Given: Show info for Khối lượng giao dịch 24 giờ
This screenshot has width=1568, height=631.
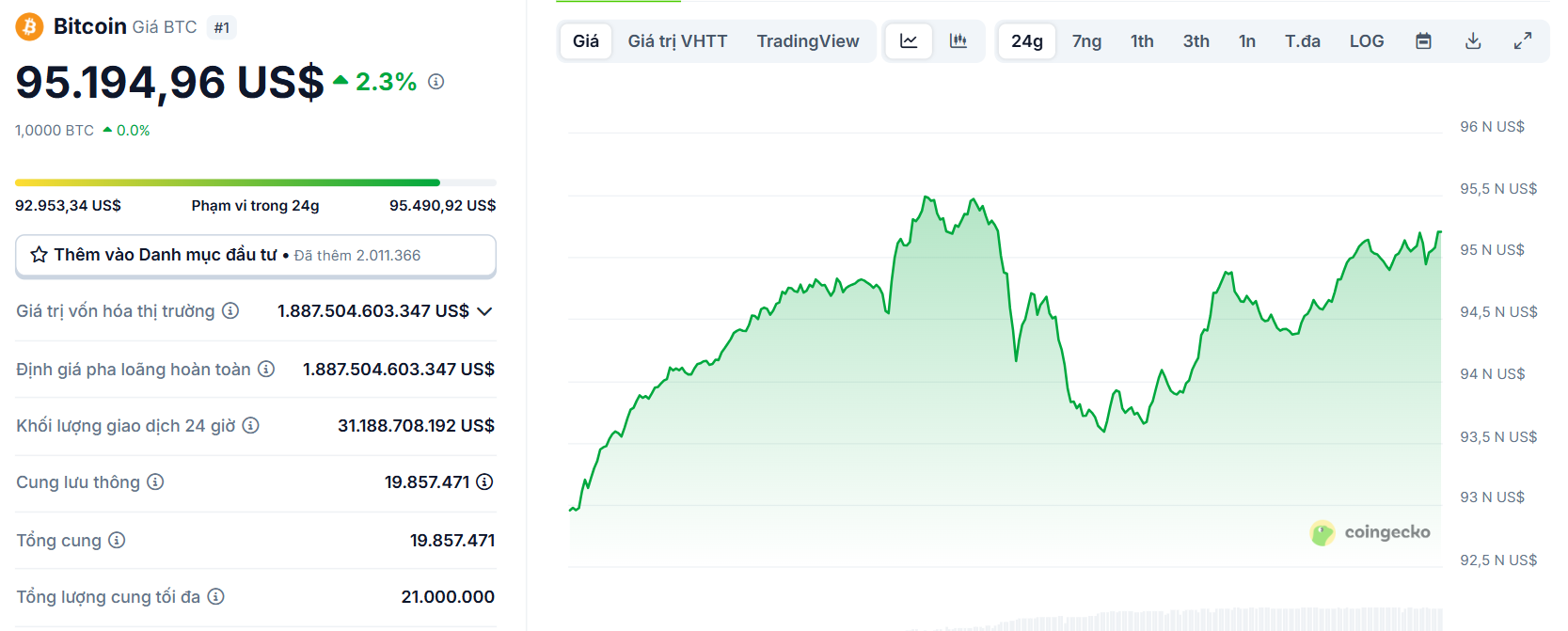Looking at the screenshot, I should (250, 425).
